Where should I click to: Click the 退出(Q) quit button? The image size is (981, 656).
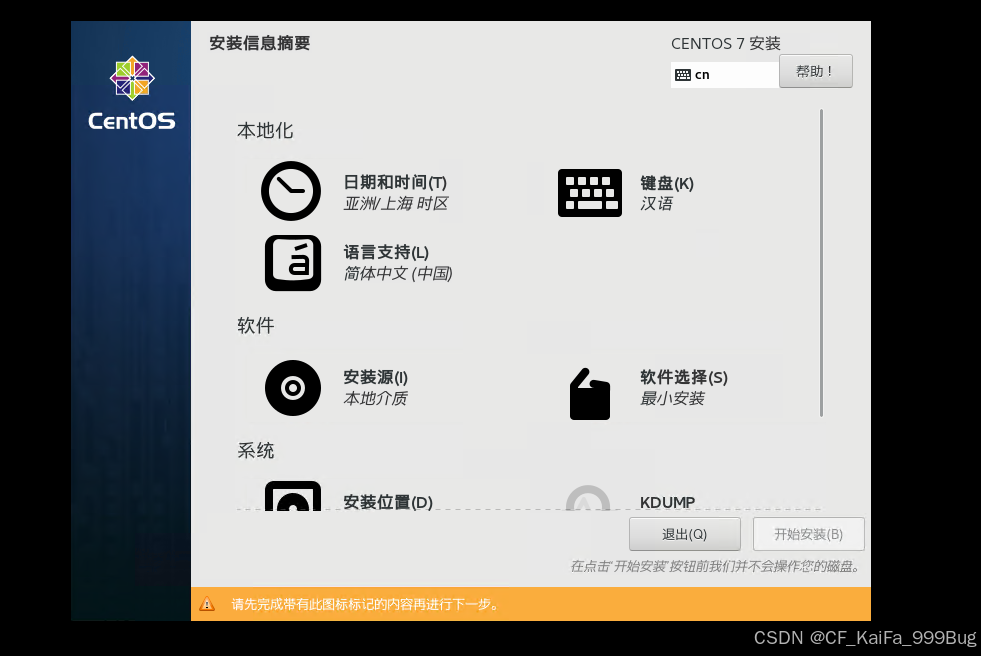[x=684, y=534]
